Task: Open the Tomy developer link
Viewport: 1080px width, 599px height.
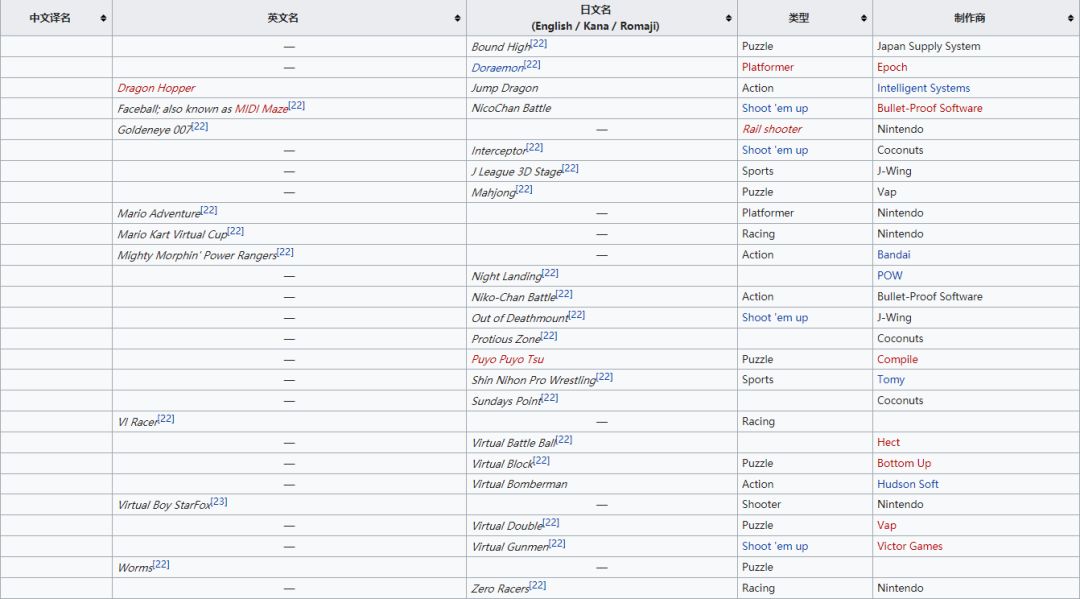Action: click(x=891, y=379)
